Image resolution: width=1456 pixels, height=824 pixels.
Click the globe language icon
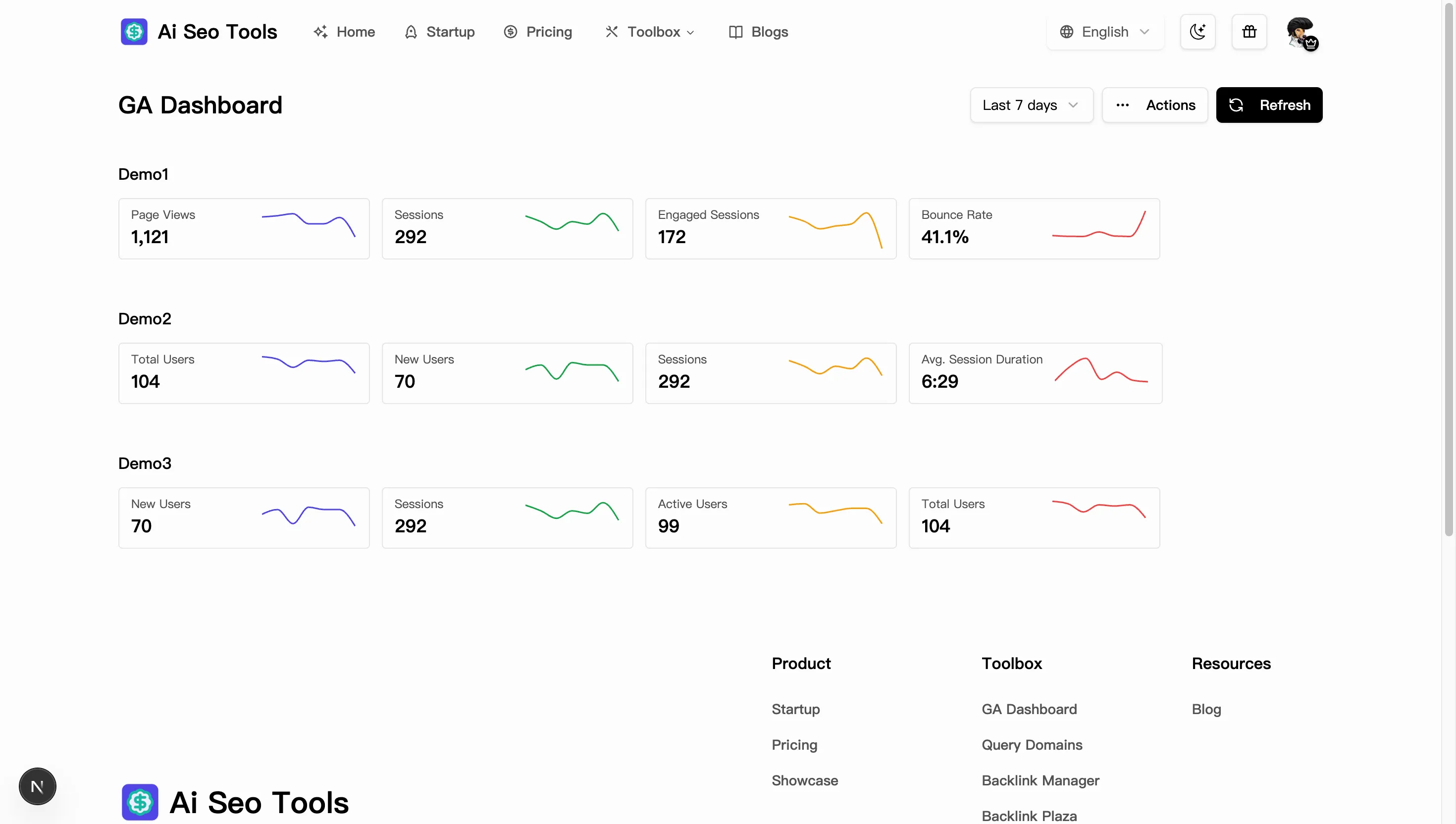coord(1067,32)
